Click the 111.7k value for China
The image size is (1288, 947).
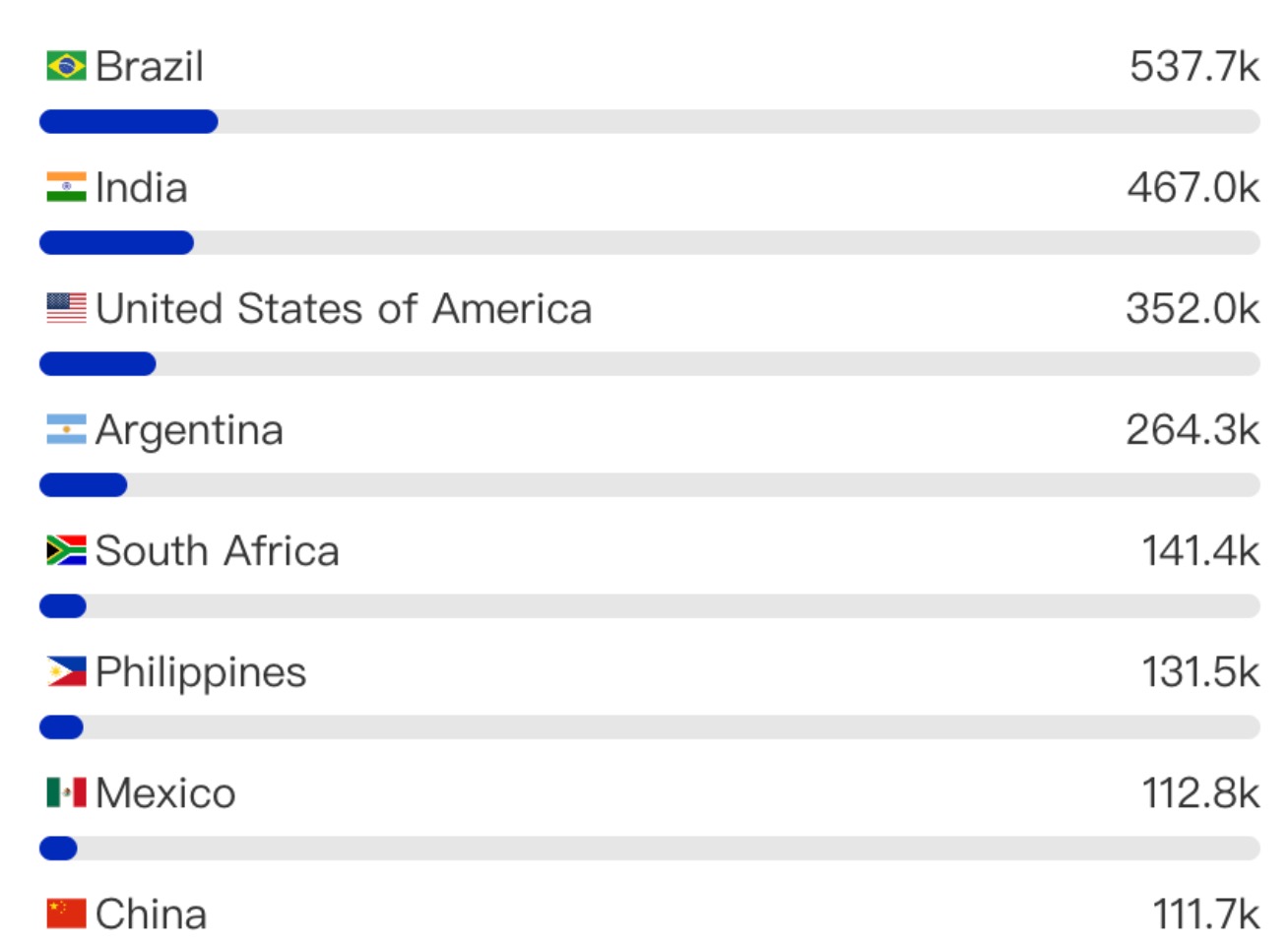1205,914
